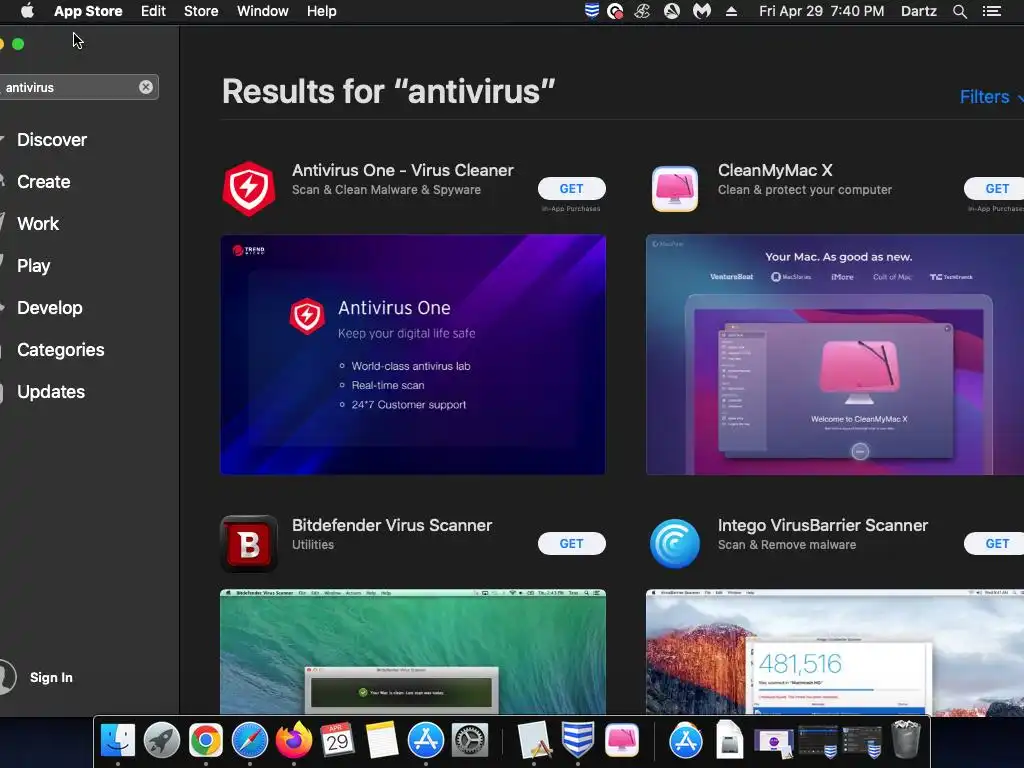This screenshot has height=768, width=1024.
Task: Click subtitle "Scan & Remove malware"
Action: click(787, 545)
